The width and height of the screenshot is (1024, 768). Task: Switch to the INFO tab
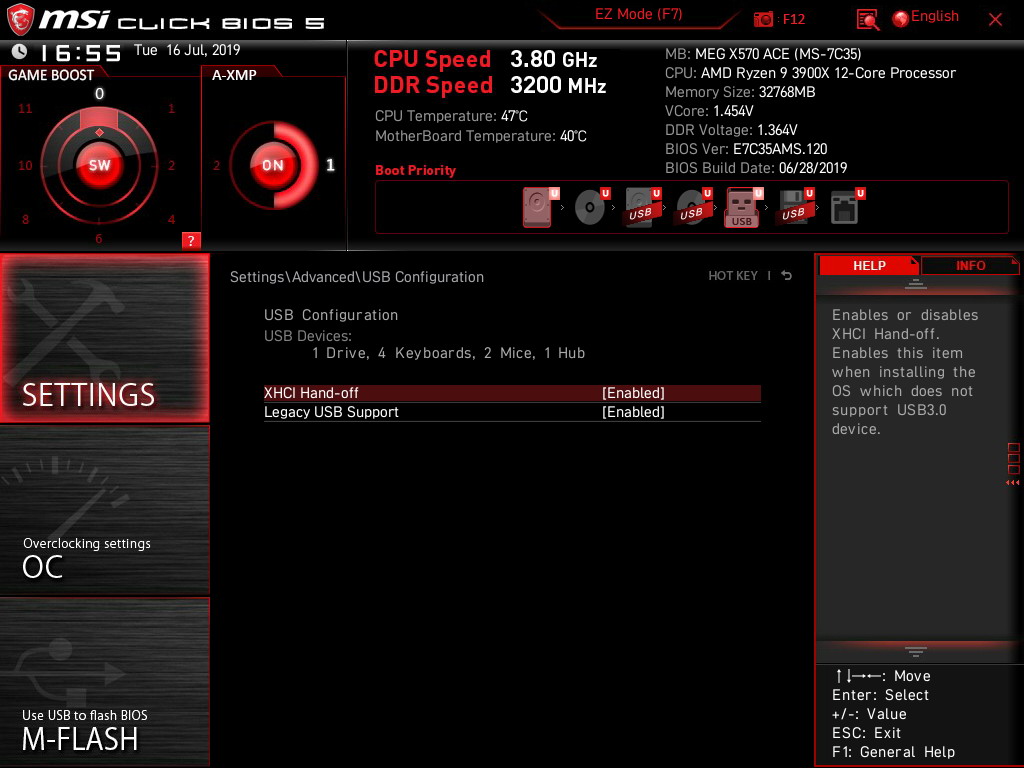click(x=970, y=265)
